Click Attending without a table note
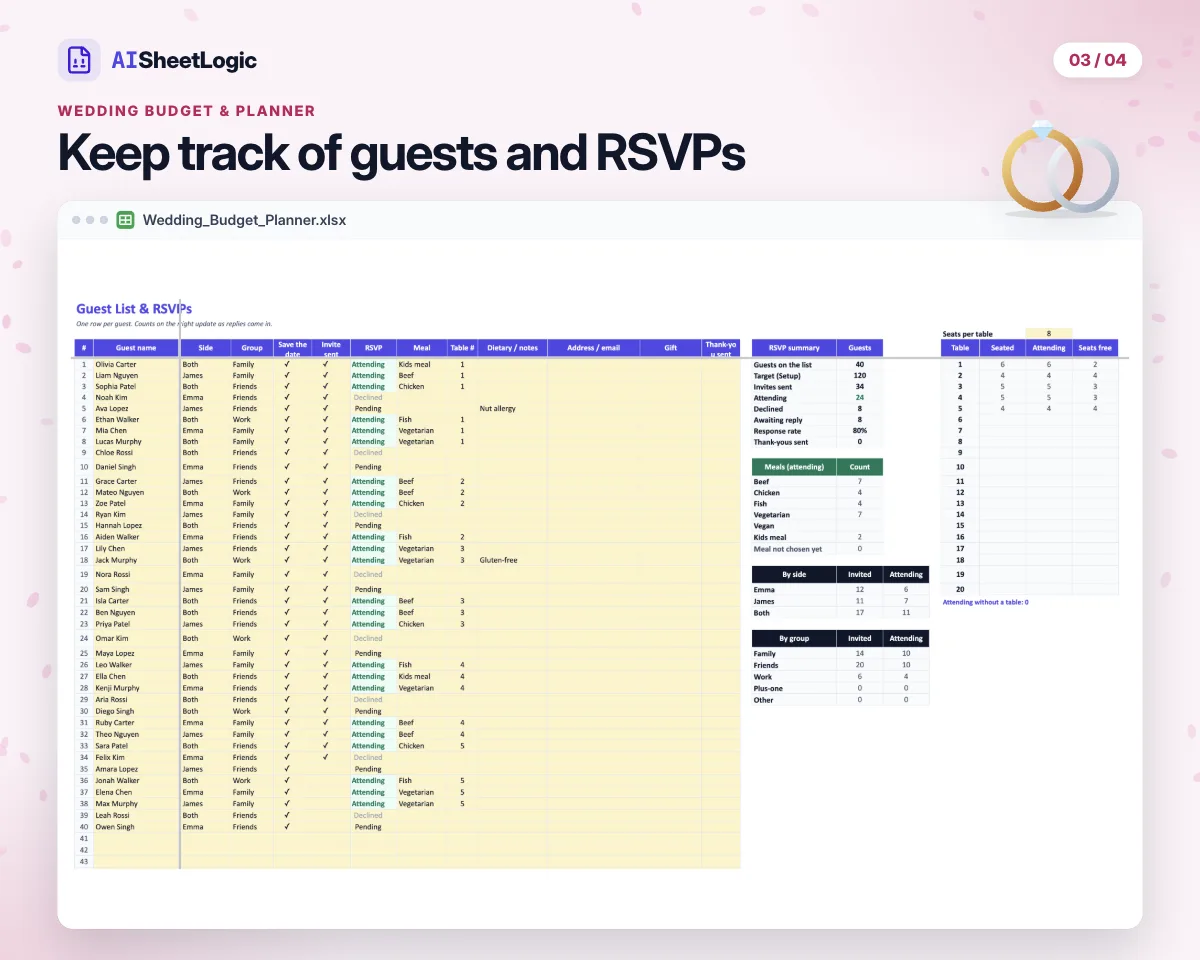1200x960 pixels. click(986, 602)
